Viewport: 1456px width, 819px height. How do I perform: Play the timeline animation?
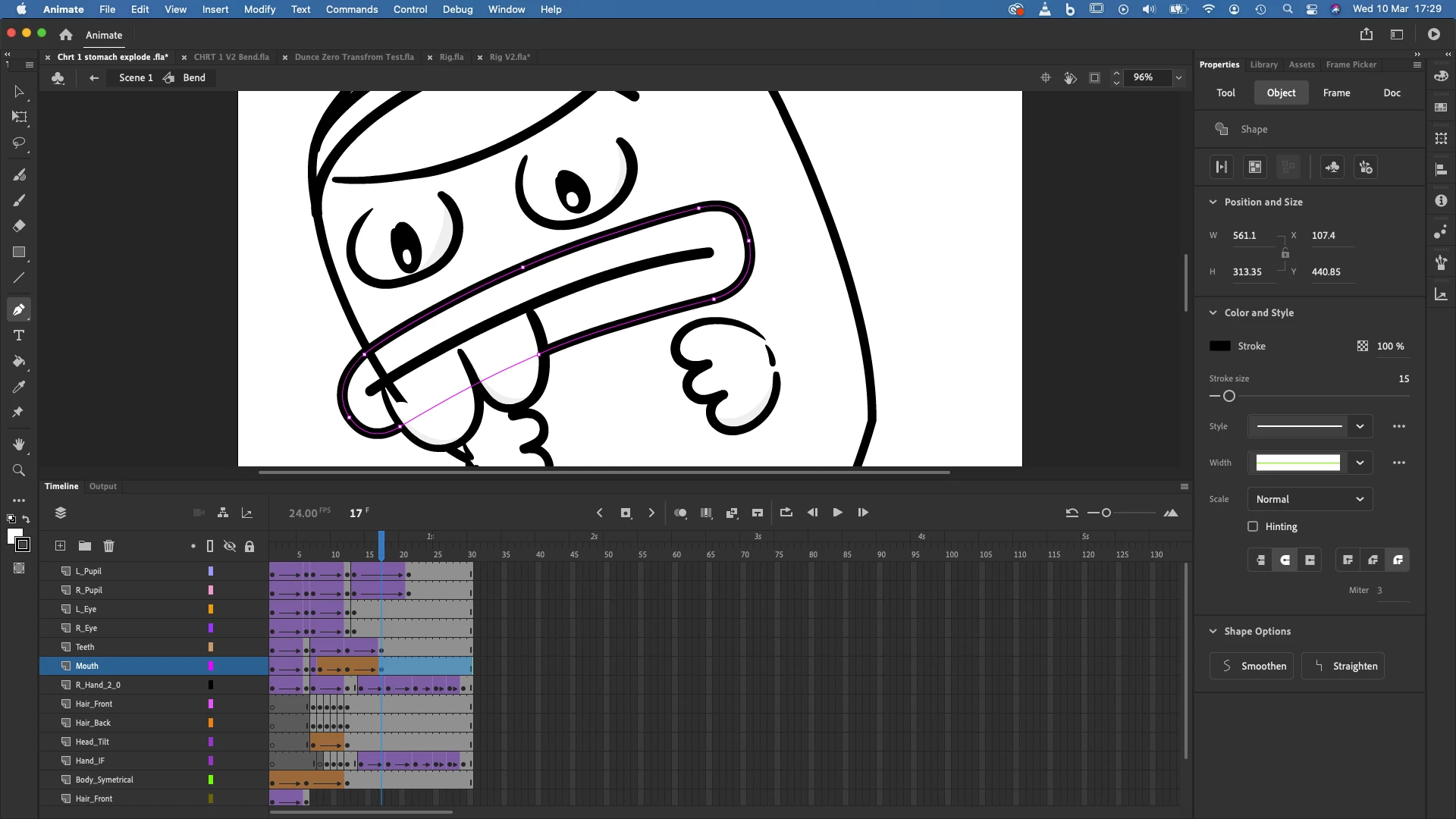coord(837,513)
